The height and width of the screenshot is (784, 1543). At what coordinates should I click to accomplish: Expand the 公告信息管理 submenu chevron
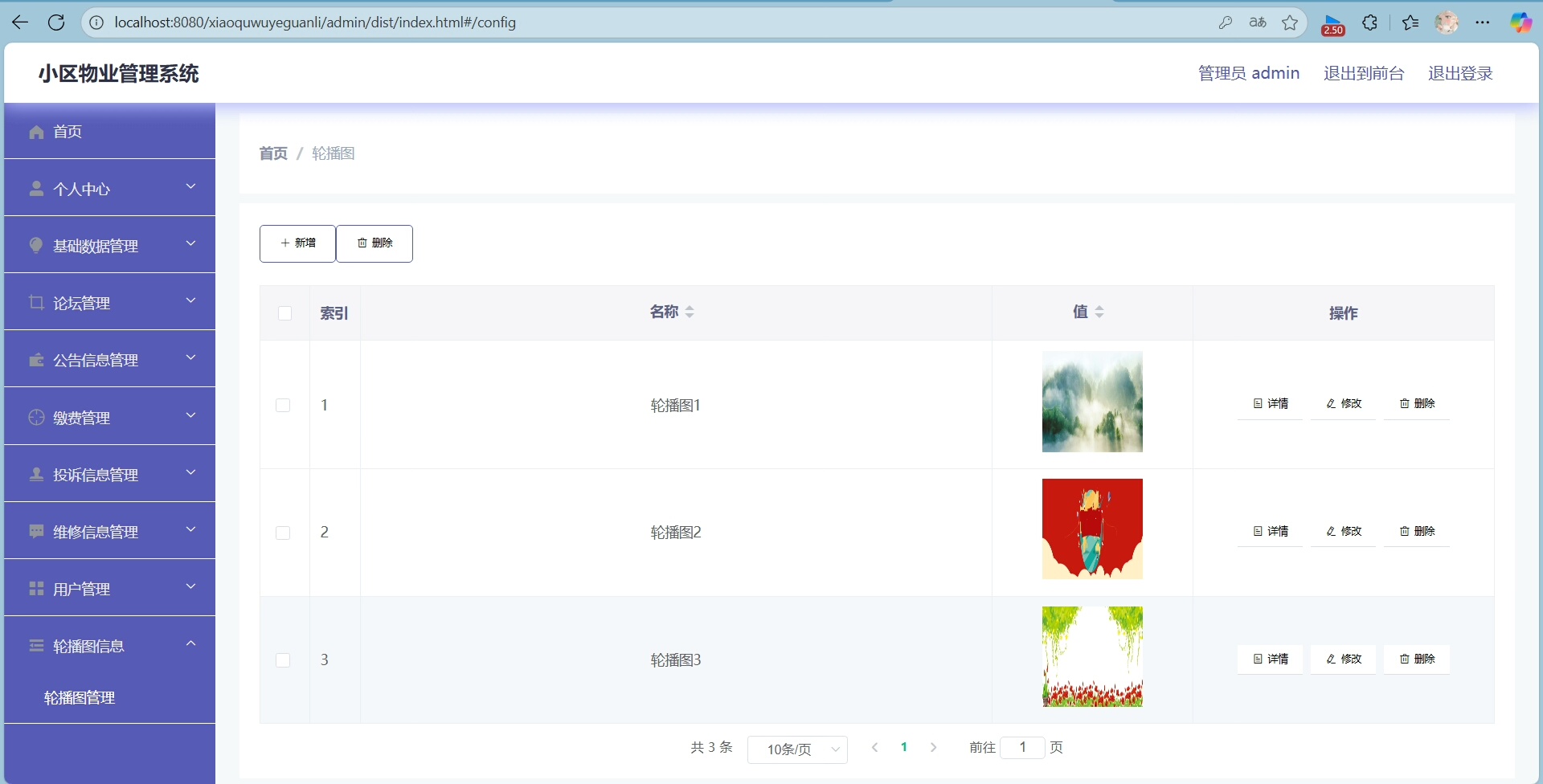pos(191,357)
